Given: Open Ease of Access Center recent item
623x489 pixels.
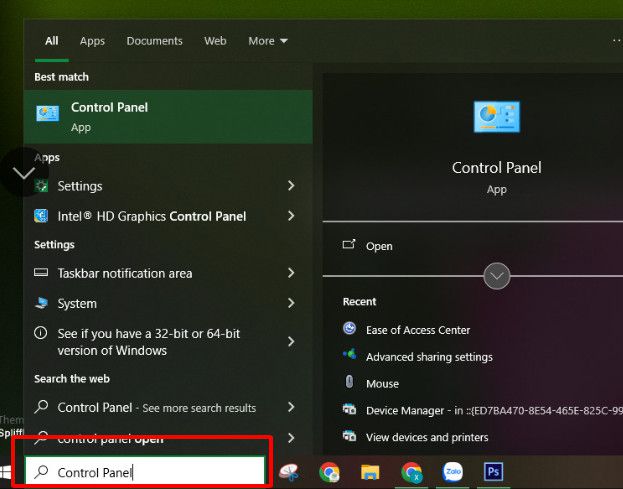Looking at the screenshot, I should point(418,330).
